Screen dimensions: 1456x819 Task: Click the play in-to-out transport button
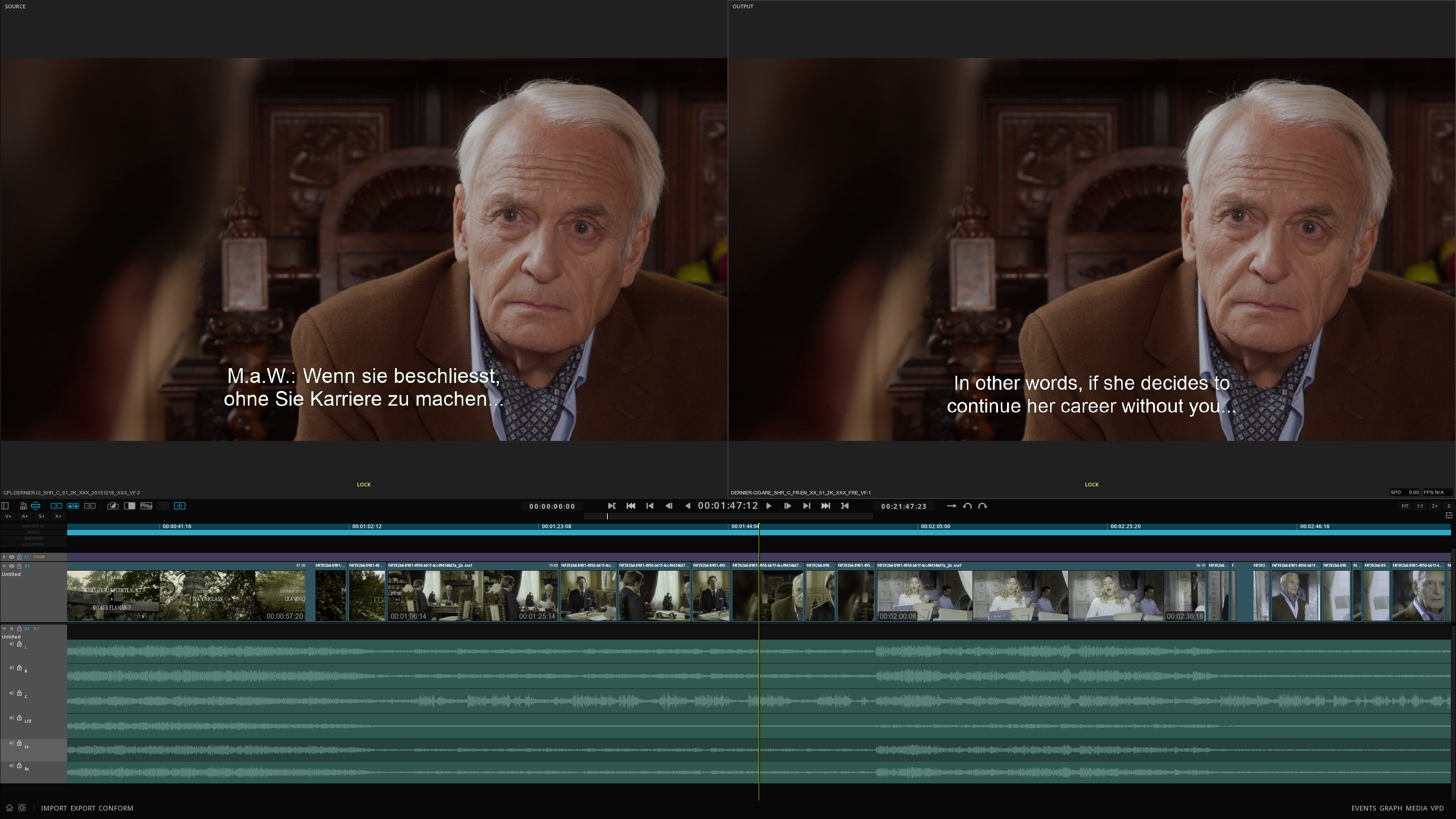[x=612, y=506]
